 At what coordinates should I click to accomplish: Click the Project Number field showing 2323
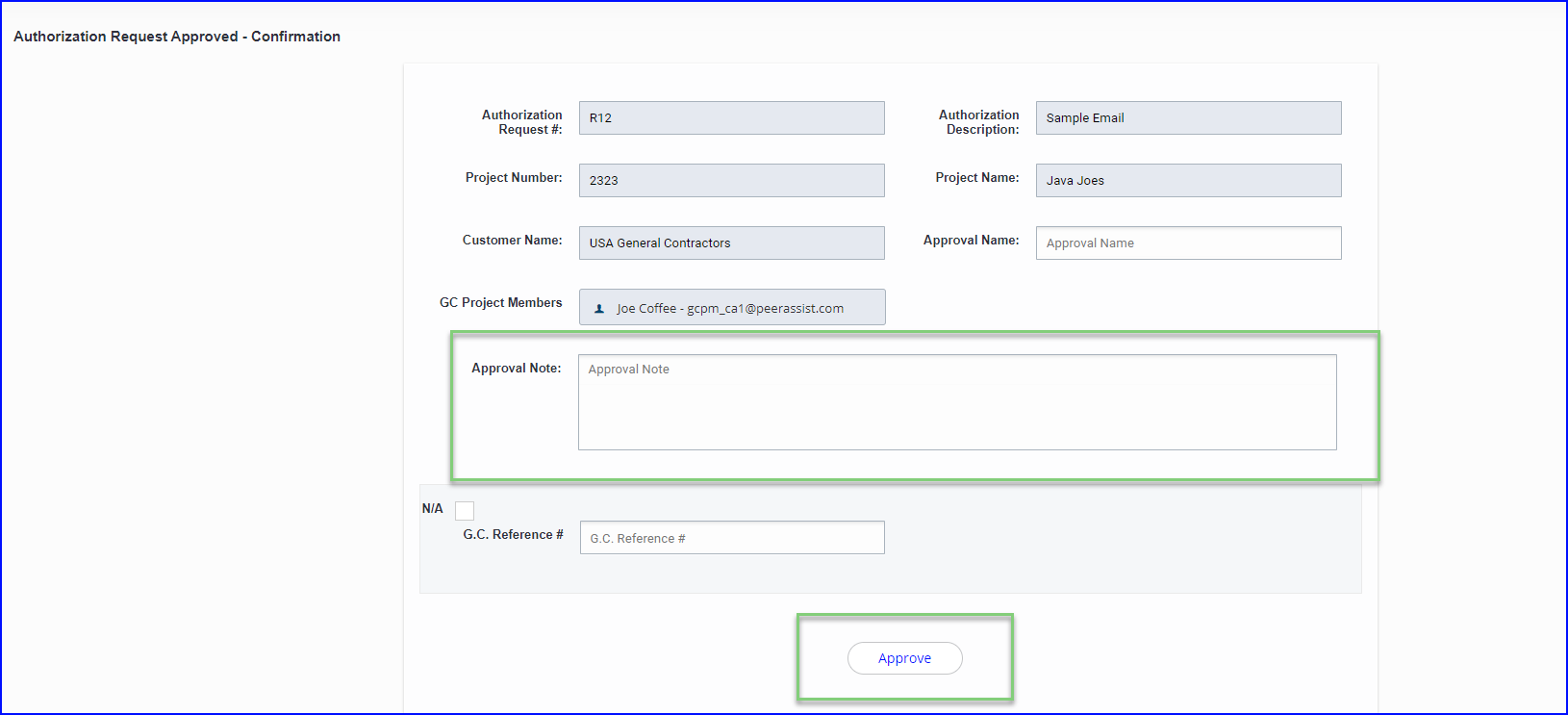[x=732, y=180]
